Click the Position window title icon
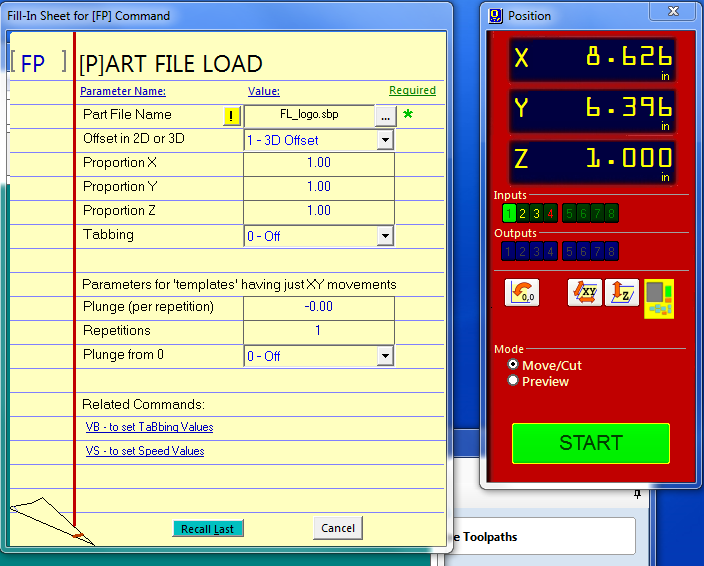This screenshot has height=566, width=704. 495,16
